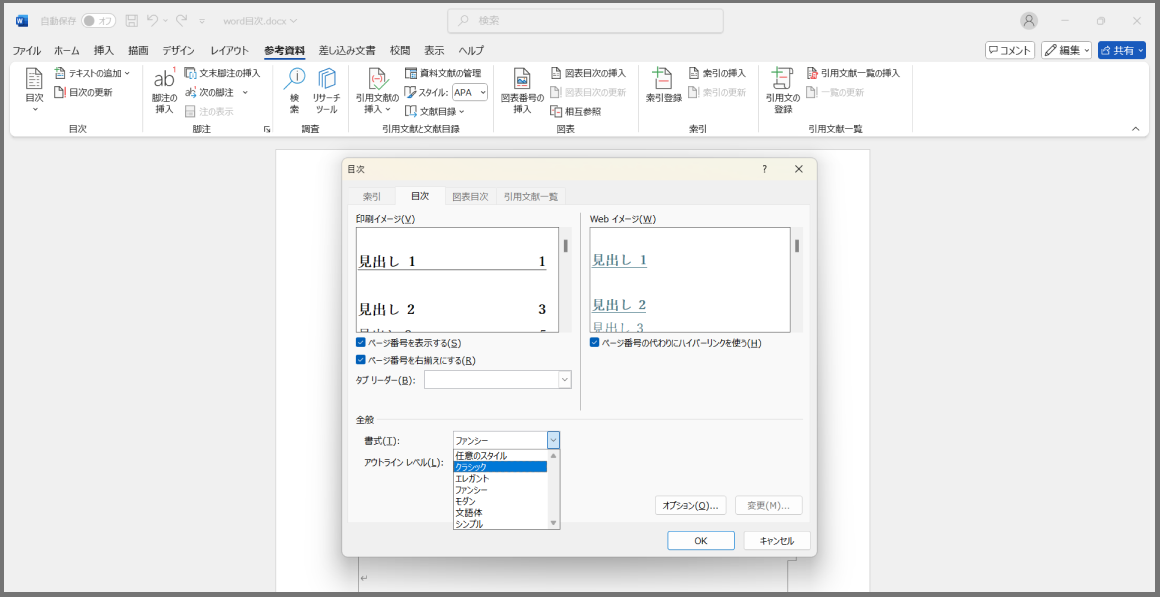Click the 書式 combo box arrow

[553, 440]
